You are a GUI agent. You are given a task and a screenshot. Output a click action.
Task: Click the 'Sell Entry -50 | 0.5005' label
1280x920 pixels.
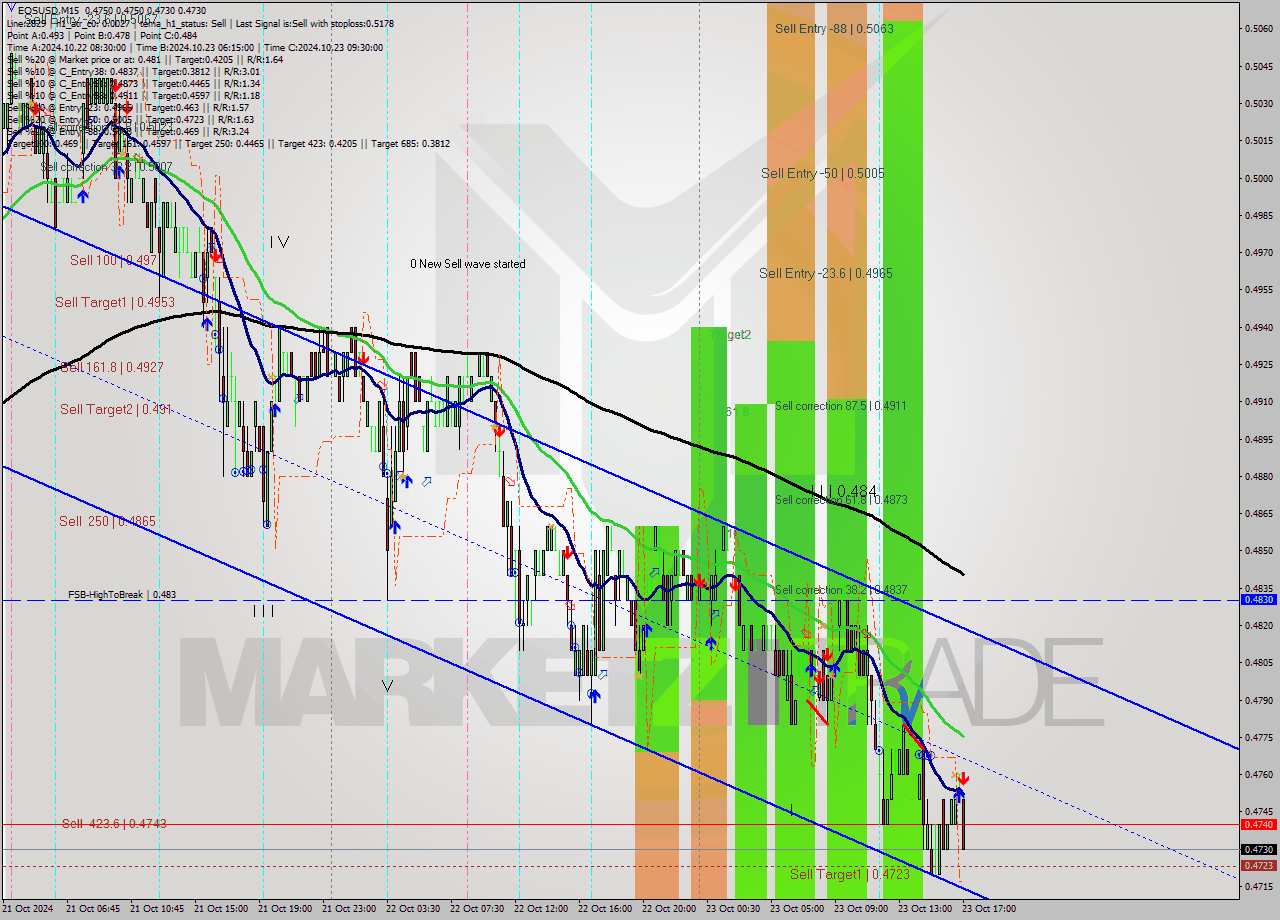click(x=822, y=173)
